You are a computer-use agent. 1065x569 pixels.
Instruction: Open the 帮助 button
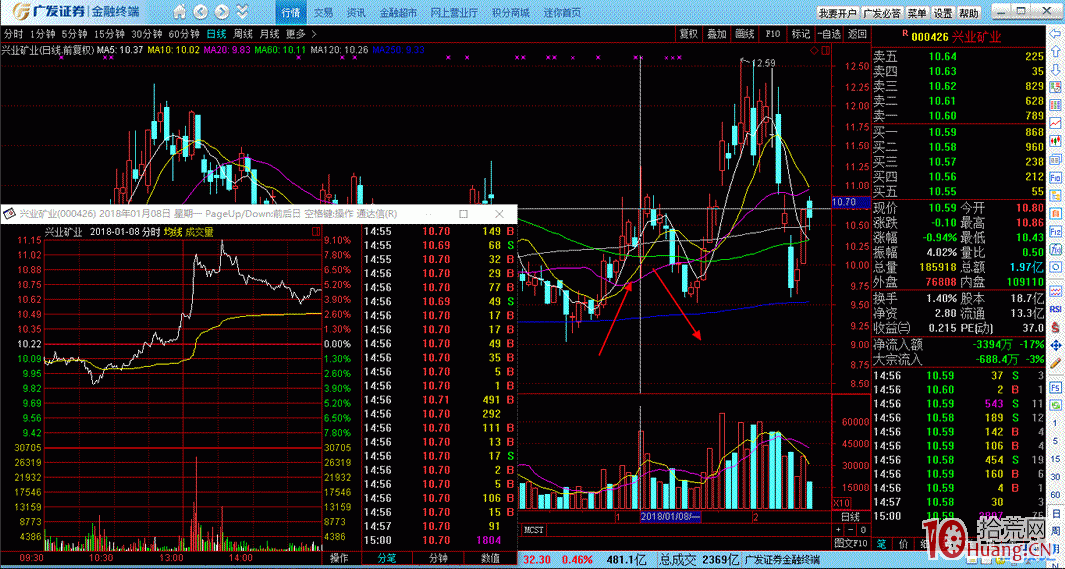point(969,13)
